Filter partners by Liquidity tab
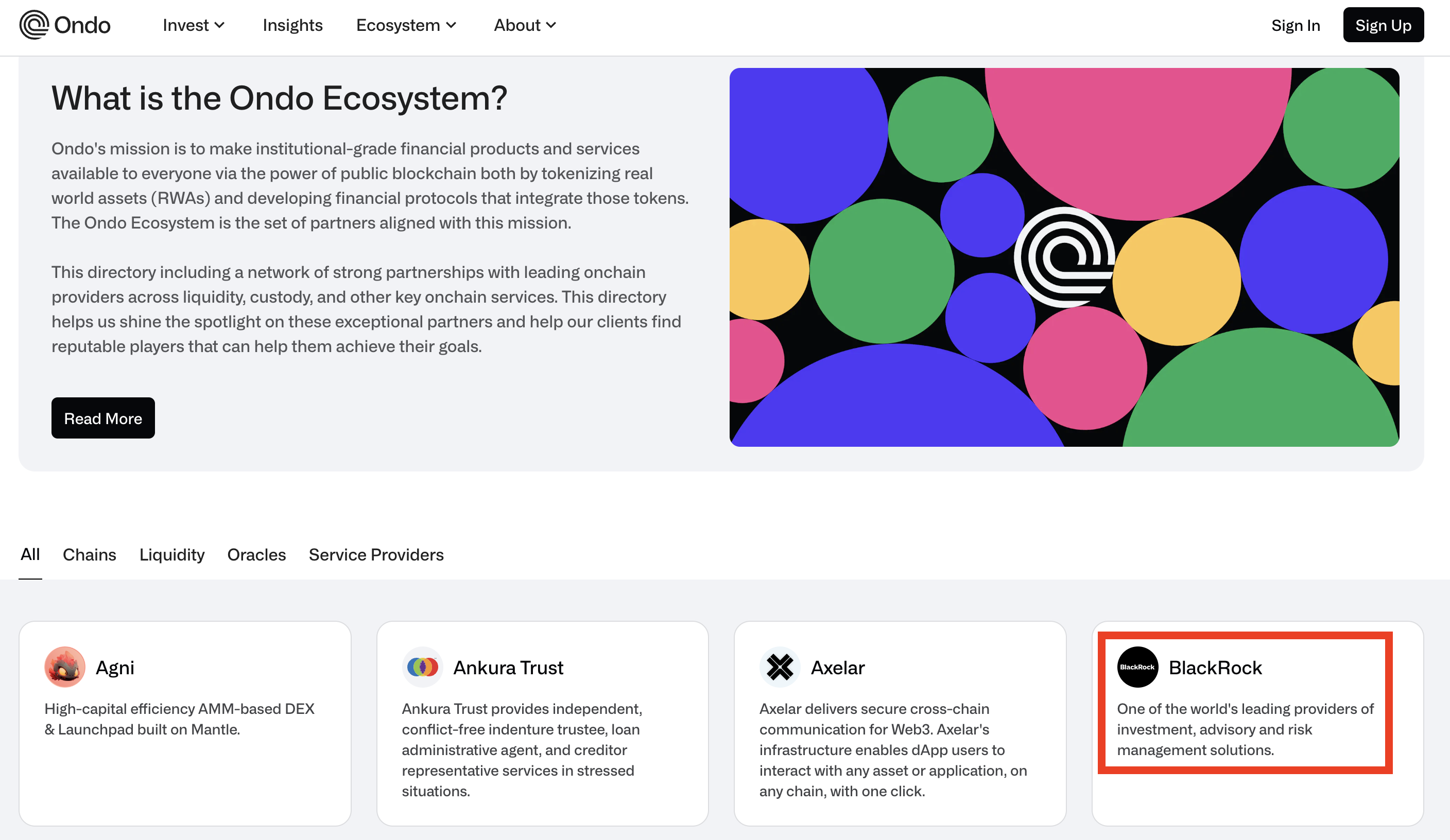 (171, 555)
